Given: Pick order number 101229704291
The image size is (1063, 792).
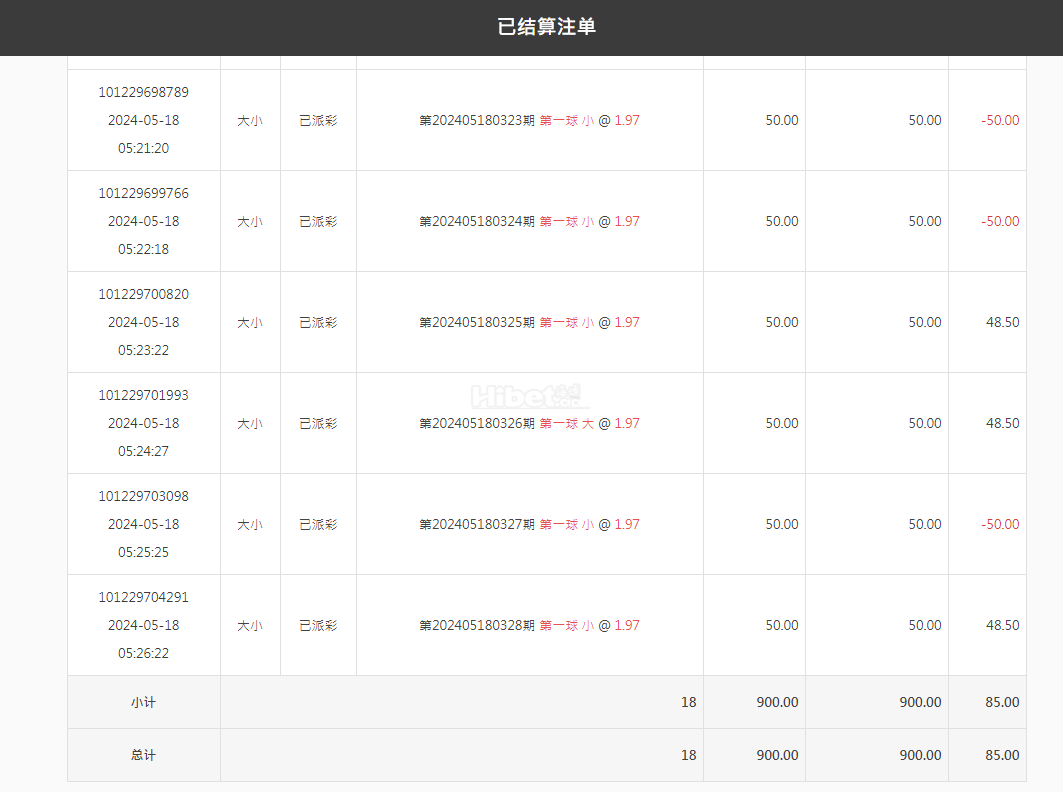Looking at the screenshot, I should [x=144, y=597].
